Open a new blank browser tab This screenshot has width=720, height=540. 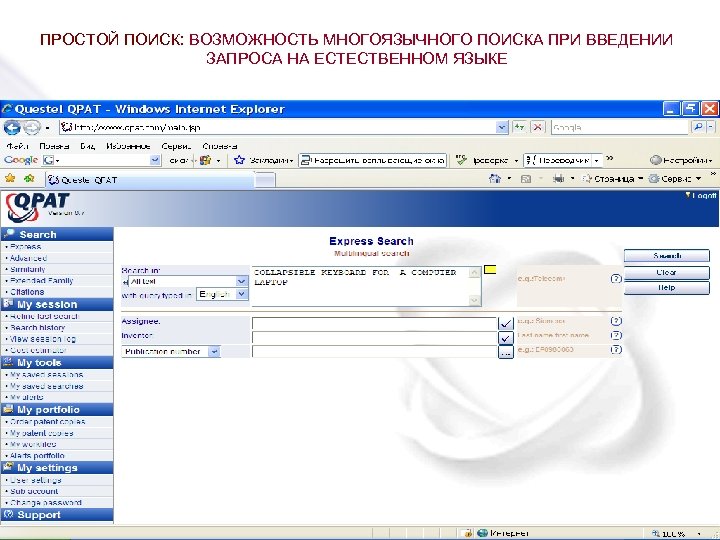pos(265,180)
